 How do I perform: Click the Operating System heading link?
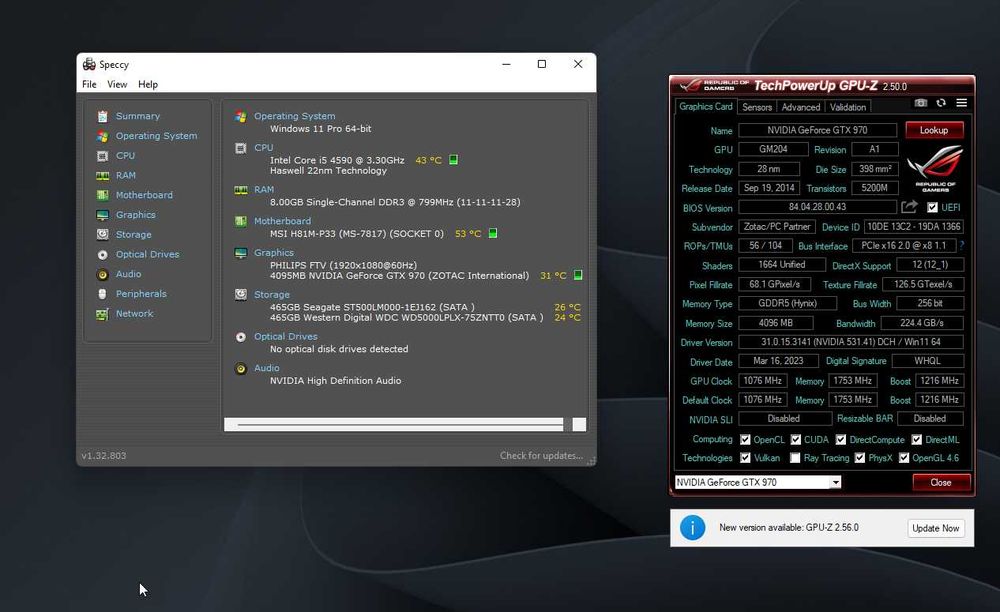(294, 116)
